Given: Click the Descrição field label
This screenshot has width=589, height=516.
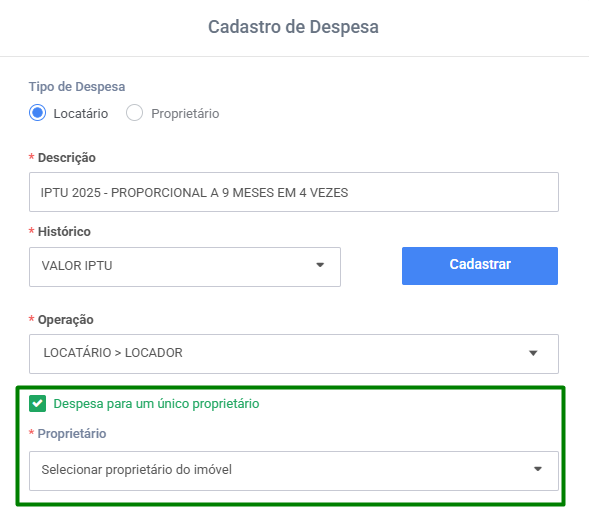Looking at the screenshot, I should pos(67,157).
